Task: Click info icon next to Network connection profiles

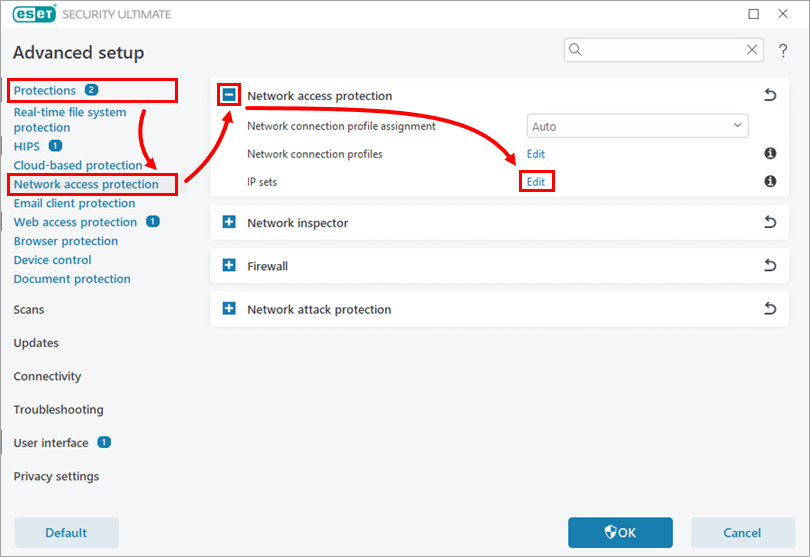Action: [x=770, y=154]
